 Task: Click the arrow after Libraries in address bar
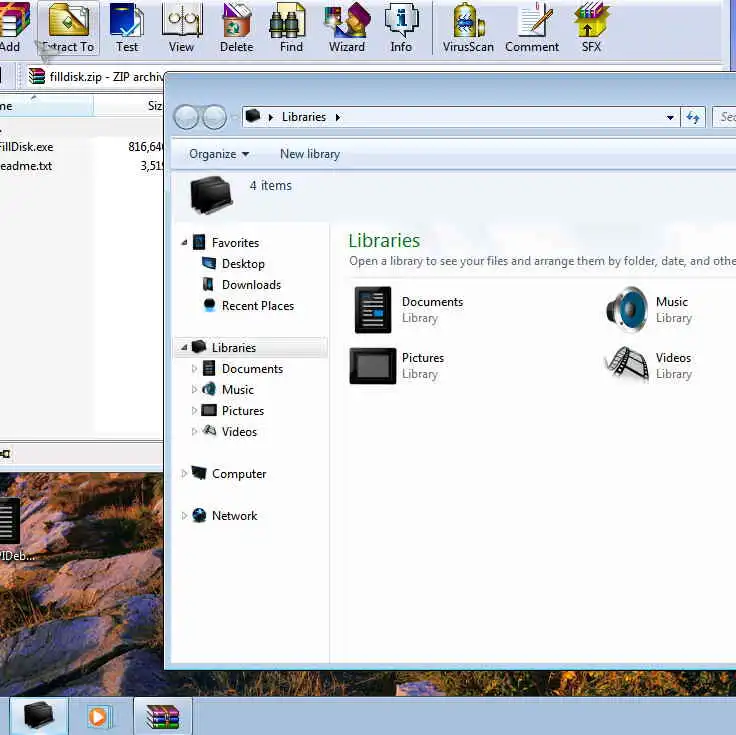point(337,117)
